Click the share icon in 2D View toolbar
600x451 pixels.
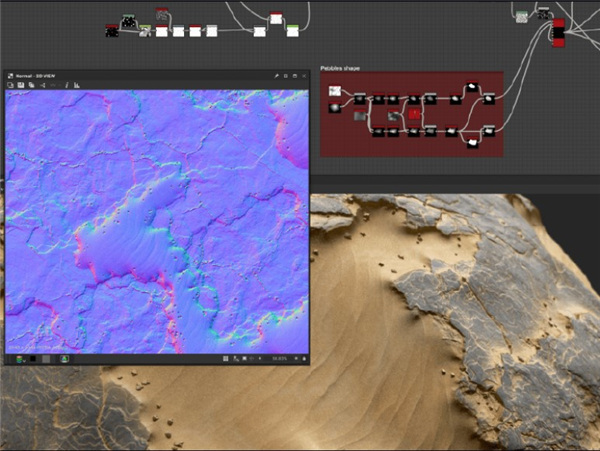coord(42,86)
